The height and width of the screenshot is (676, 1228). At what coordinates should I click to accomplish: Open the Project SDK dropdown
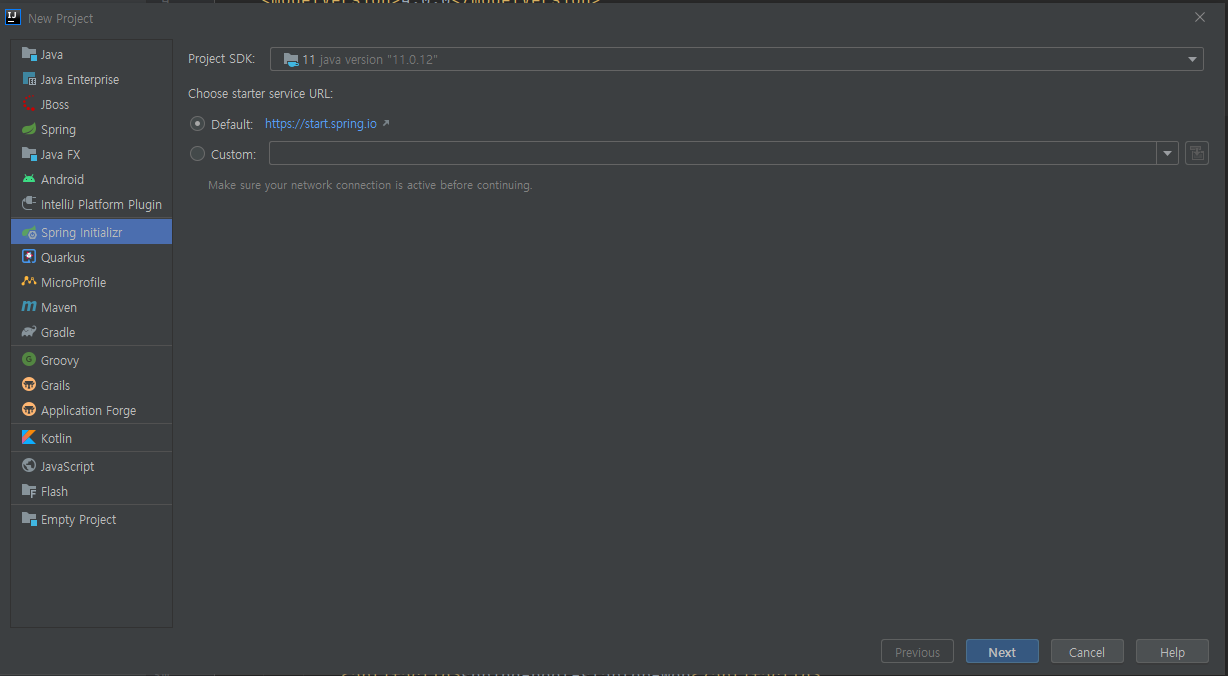click(736, 59)
